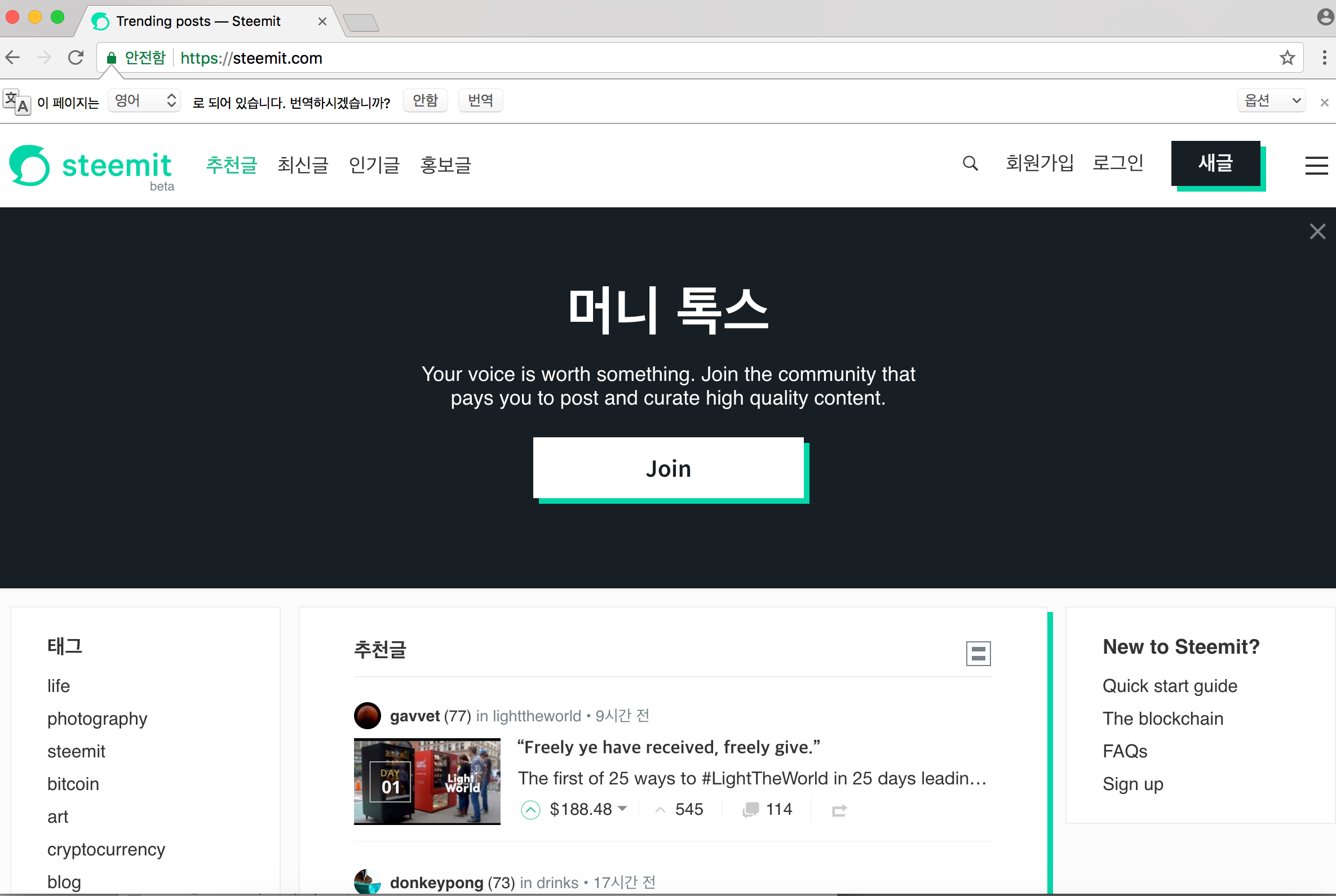Select the life tag

tap(58, 686)
